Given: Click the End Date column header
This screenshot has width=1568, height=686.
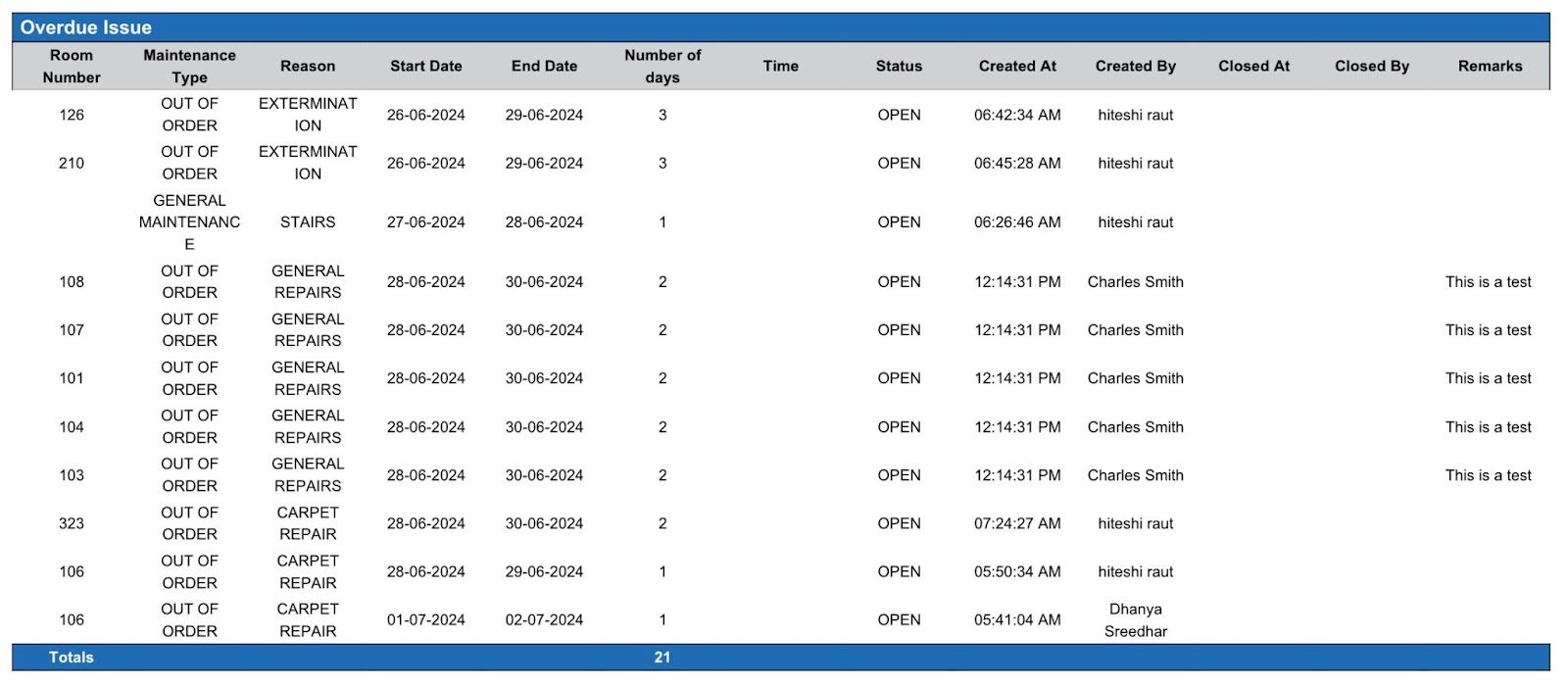Looking at the screenshot, I should [x=544, y=66].
